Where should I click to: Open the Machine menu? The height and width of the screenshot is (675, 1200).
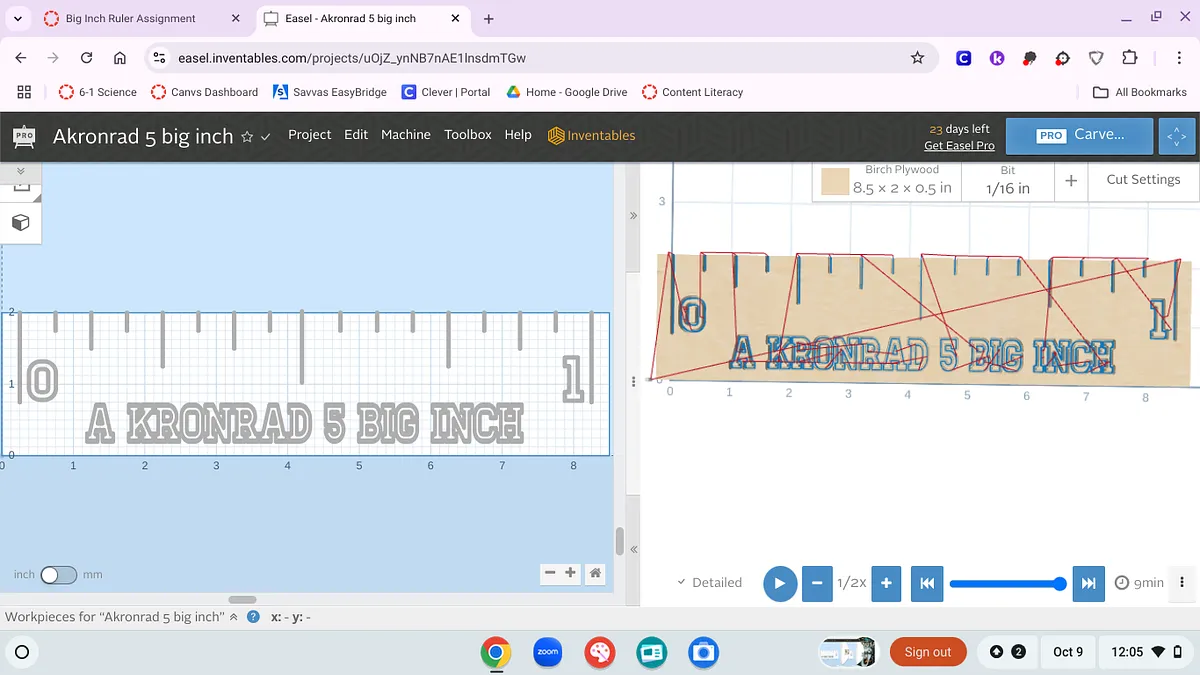pos(405,135)
